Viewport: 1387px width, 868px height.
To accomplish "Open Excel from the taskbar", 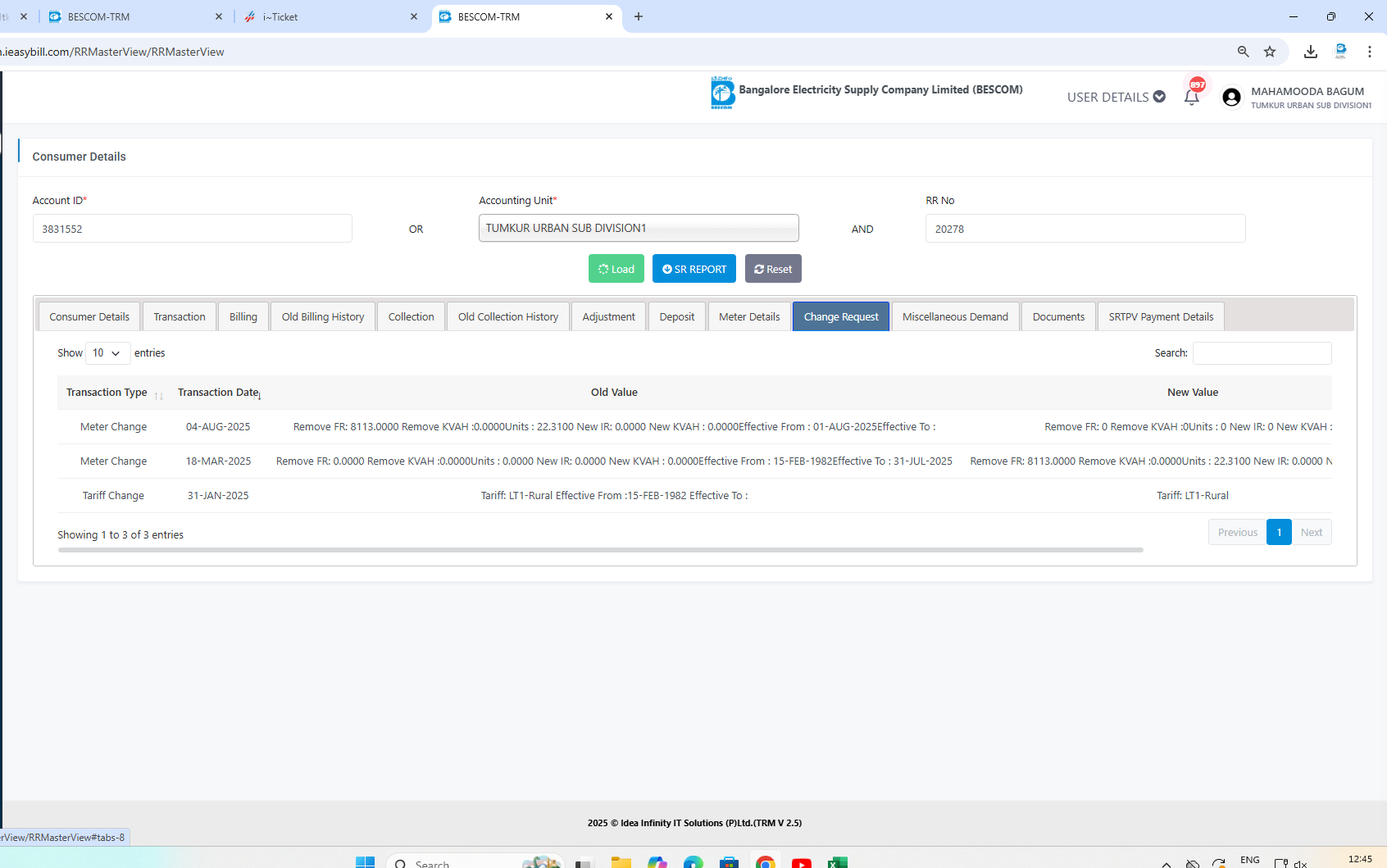I will point(837,862).
